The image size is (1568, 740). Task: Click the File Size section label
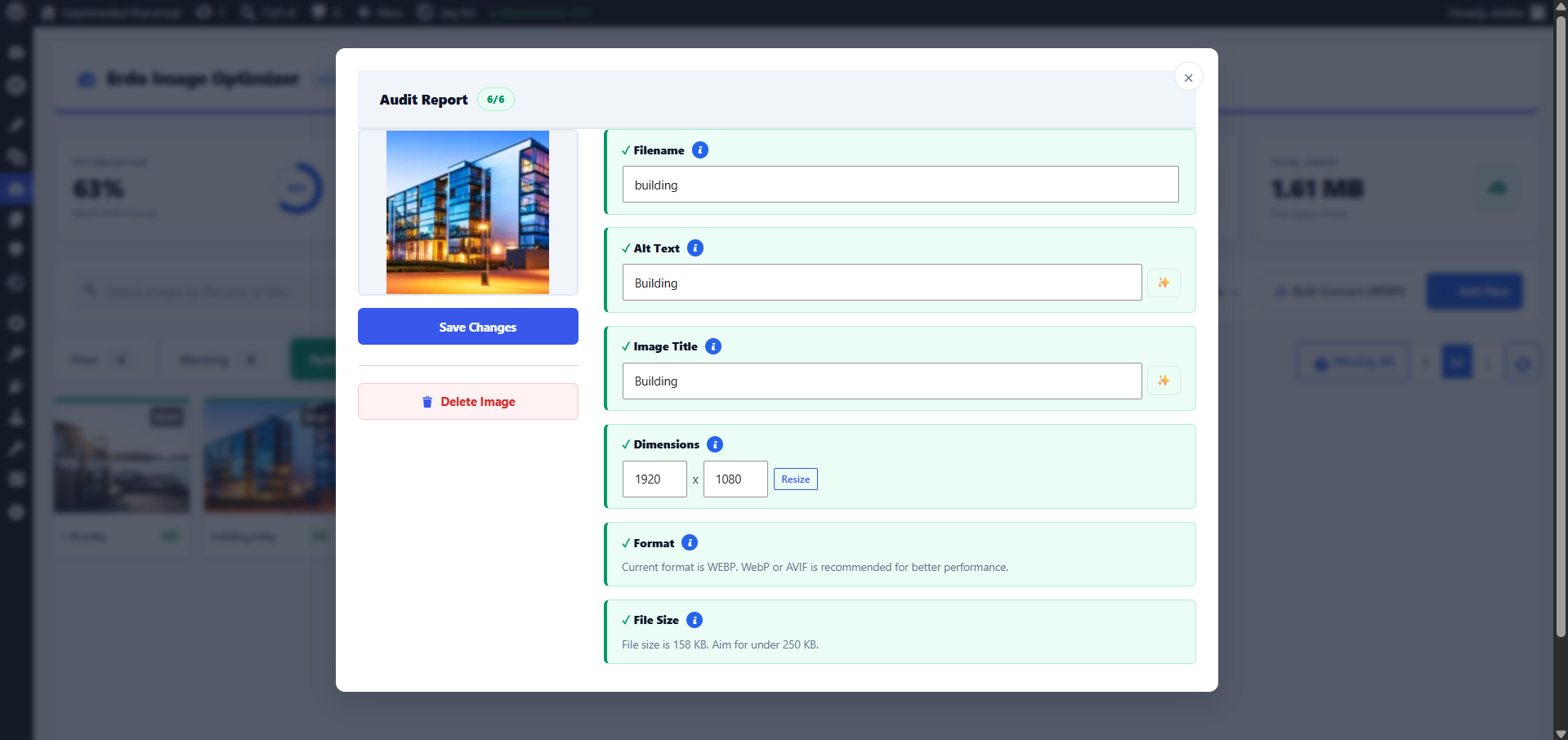coord(656,620)
